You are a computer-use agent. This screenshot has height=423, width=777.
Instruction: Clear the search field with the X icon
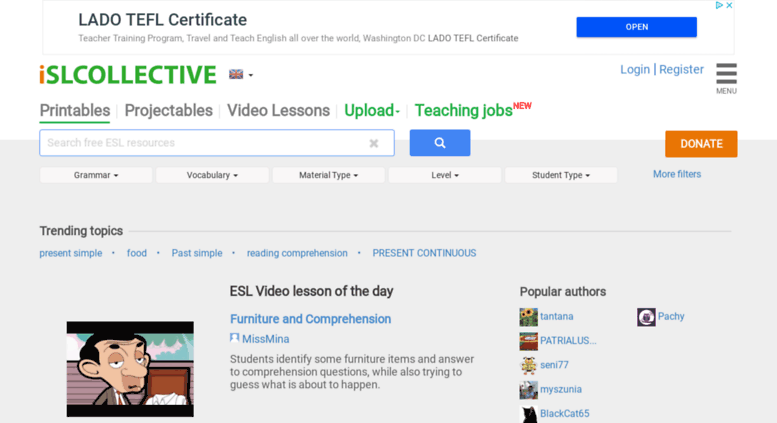click(374, 143)
